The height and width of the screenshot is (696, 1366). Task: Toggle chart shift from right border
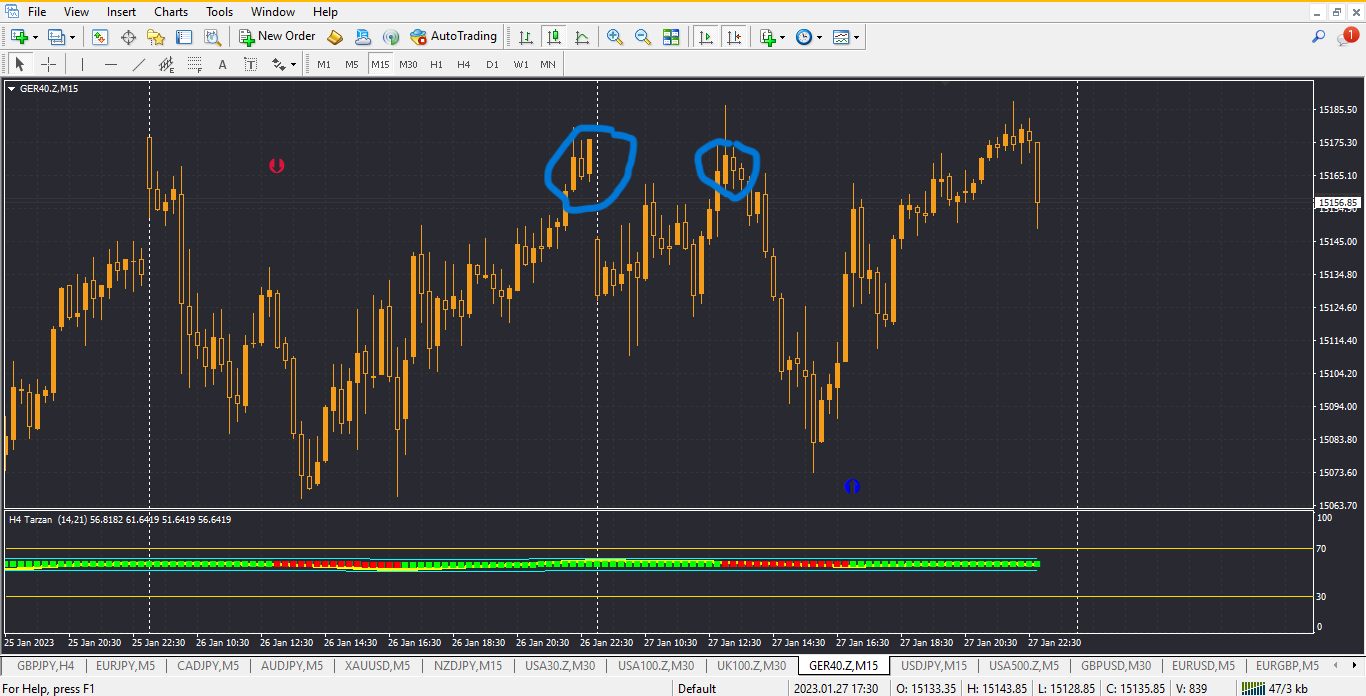tap(734, 37)
